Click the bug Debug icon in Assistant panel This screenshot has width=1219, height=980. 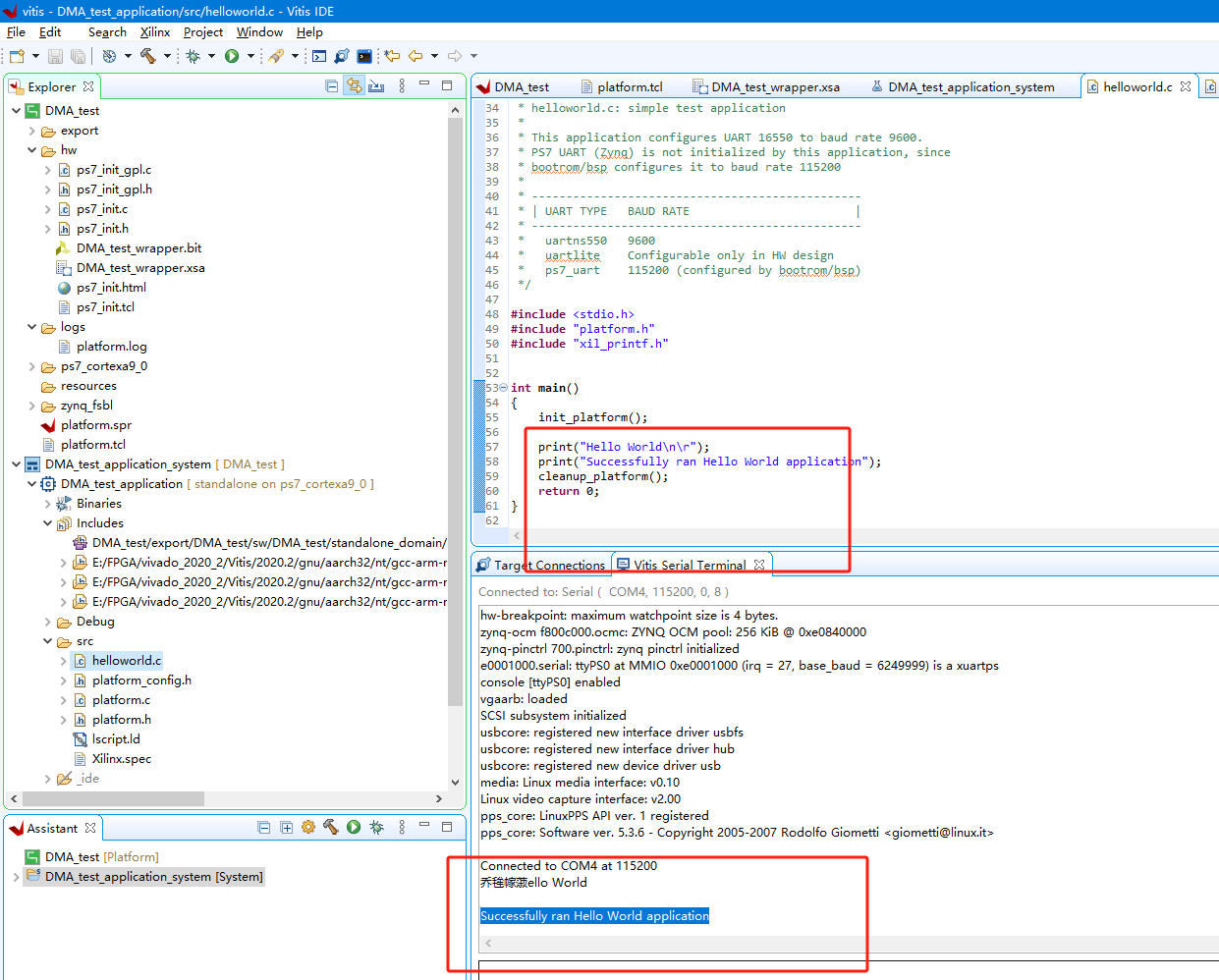pos(376,828)
